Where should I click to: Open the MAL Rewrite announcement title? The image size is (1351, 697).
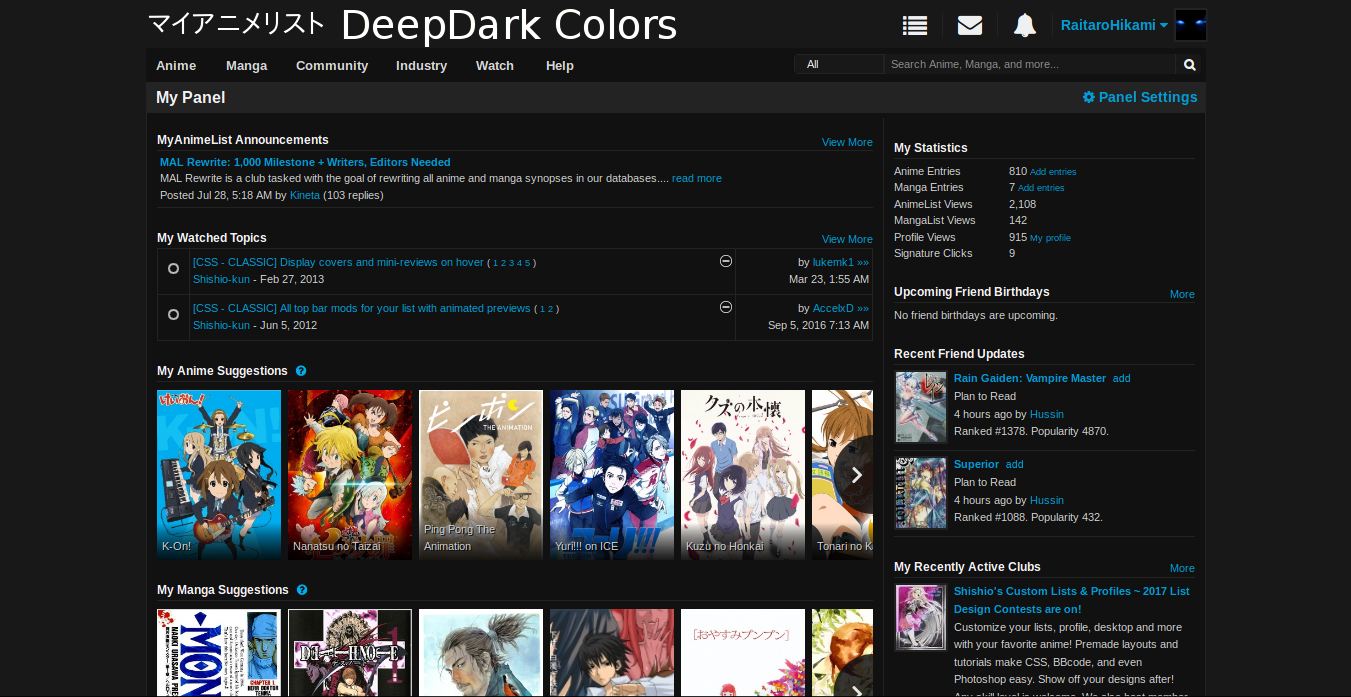click(305, 162)
